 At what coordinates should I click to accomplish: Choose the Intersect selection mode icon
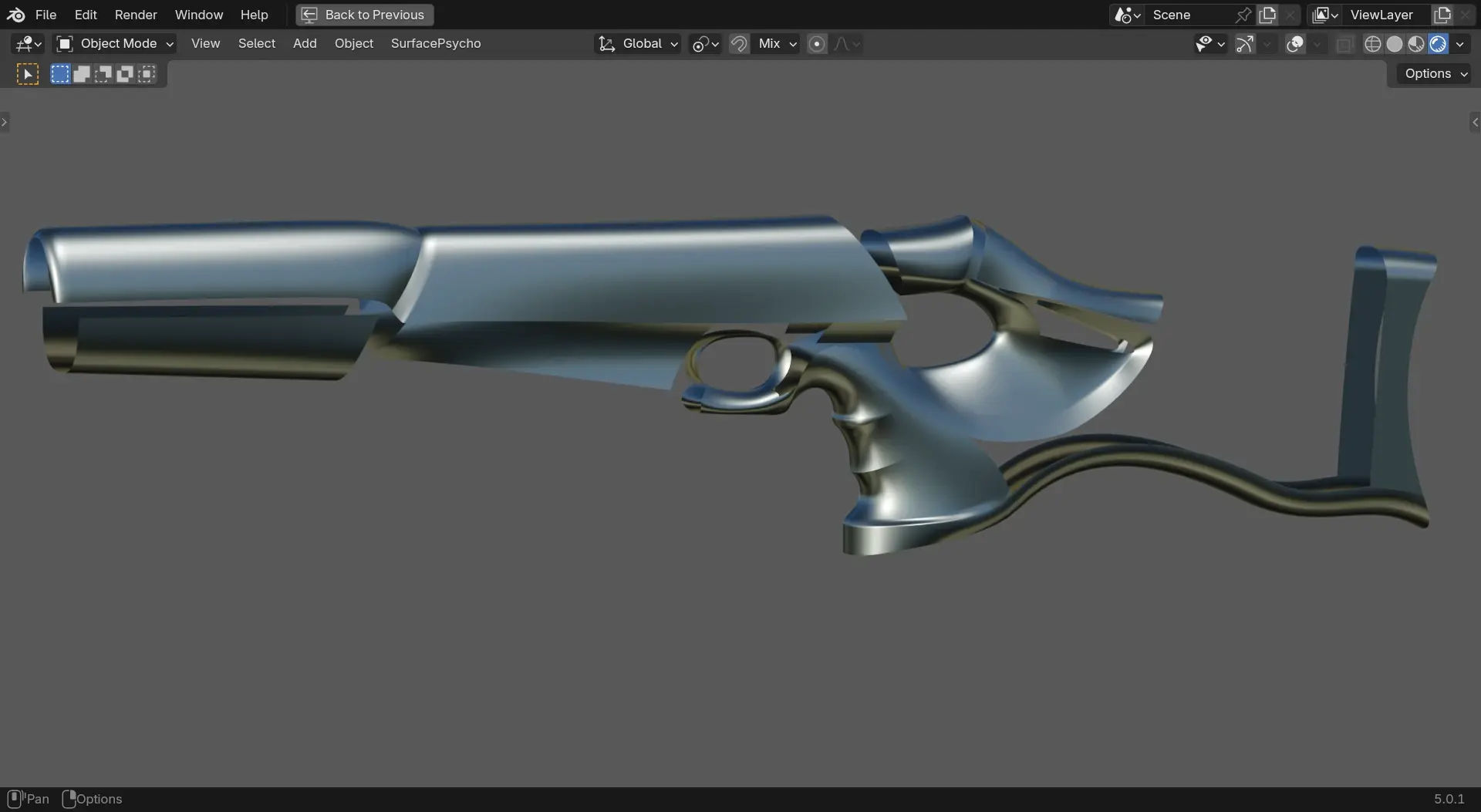pos(147,74)
